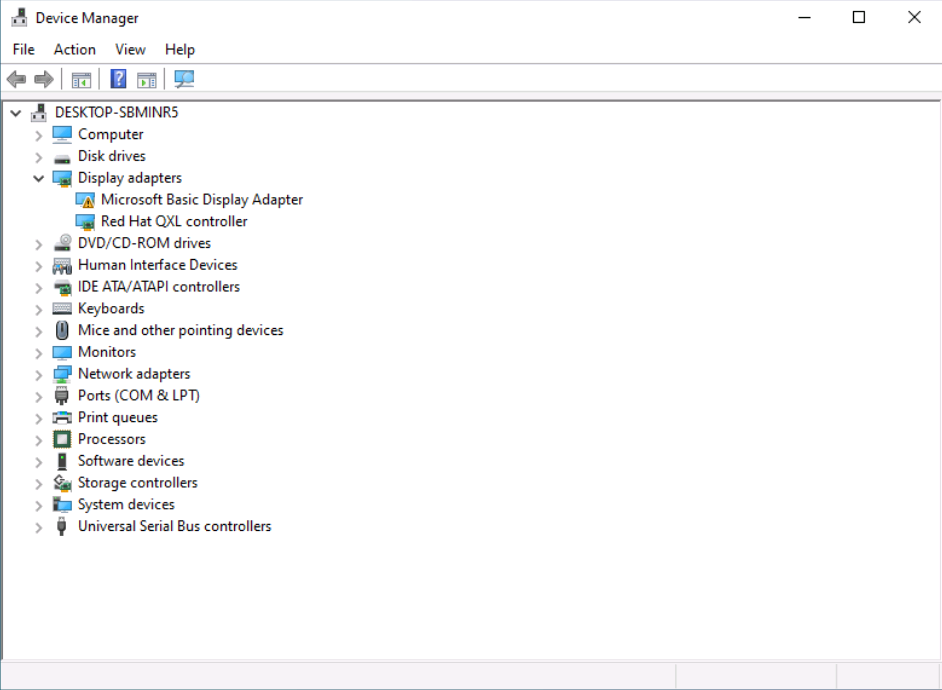
Task: Expand the Keyboards chevron
Action: tap(38, 310)
